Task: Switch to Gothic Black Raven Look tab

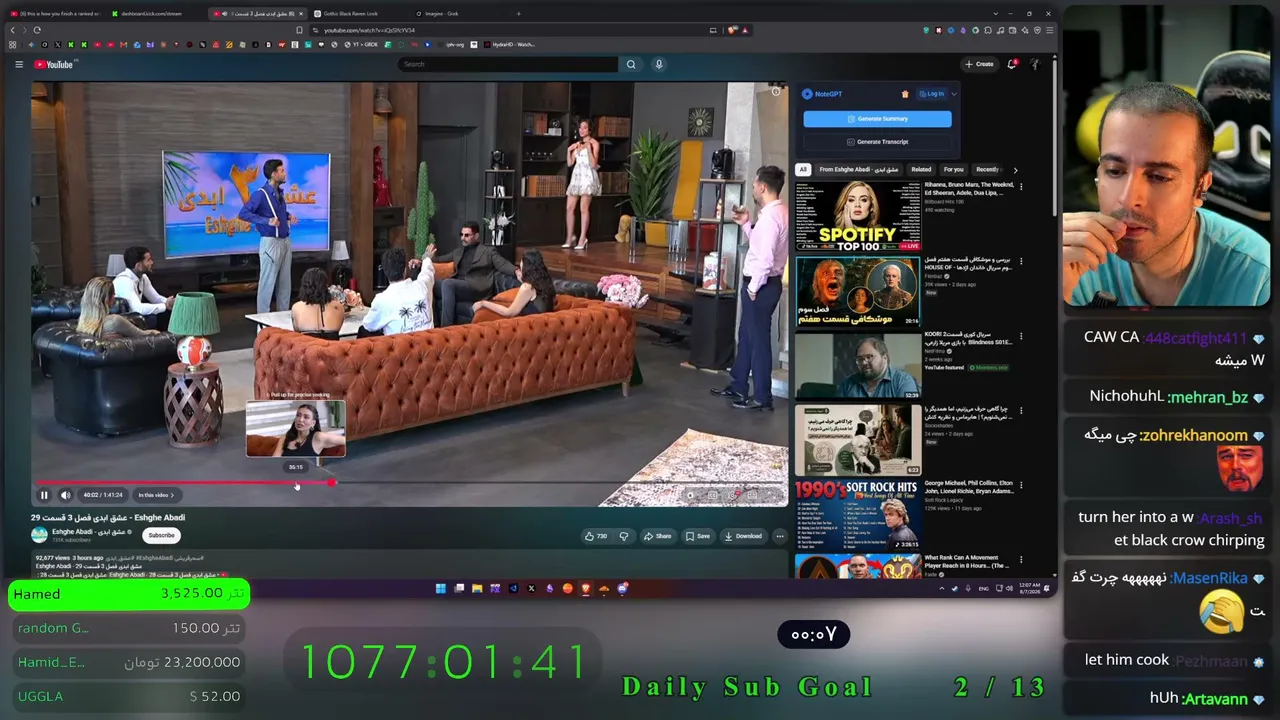Action: (x=350, y=14)
